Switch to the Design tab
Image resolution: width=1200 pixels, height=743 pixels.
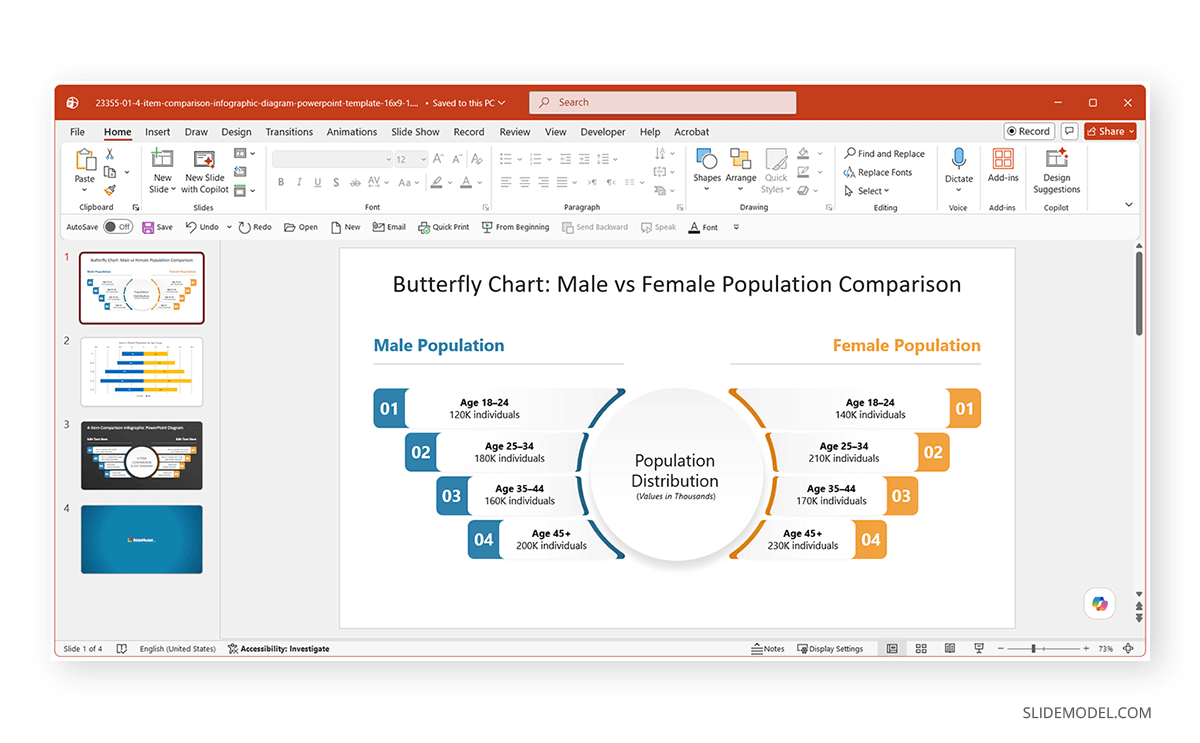click(x=236, y=132)
